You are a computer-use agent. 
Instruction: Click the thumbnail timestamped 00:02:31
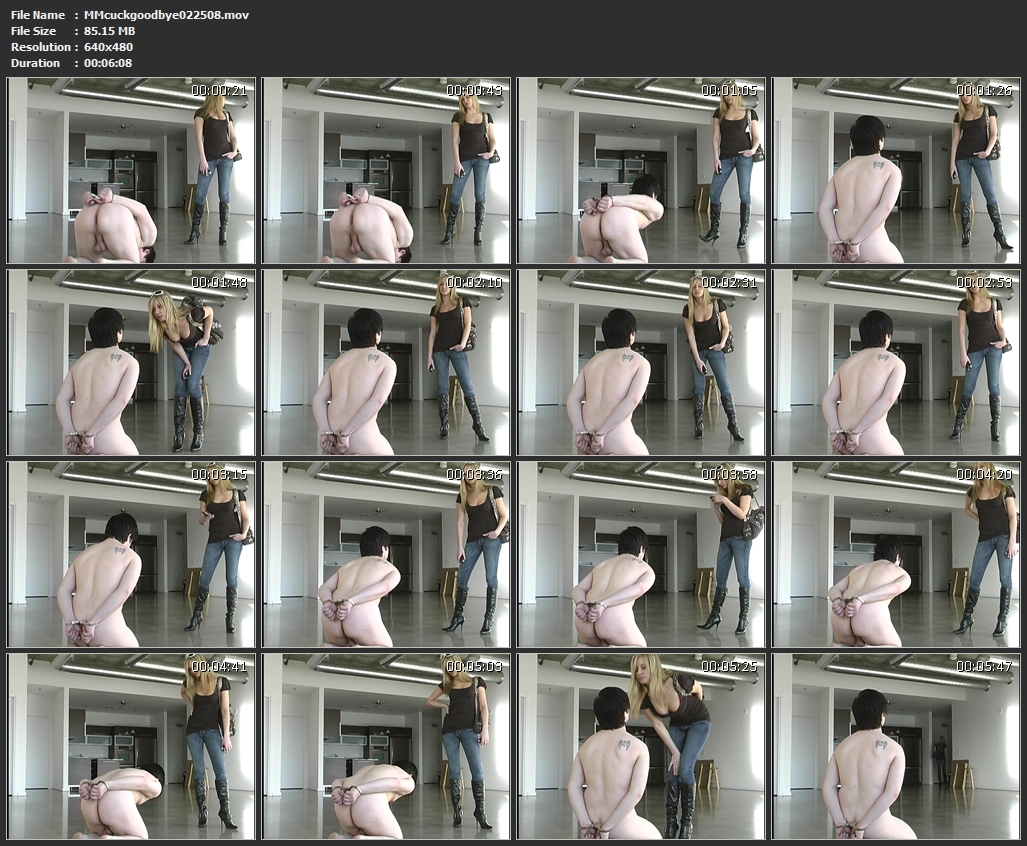[642, 363]
